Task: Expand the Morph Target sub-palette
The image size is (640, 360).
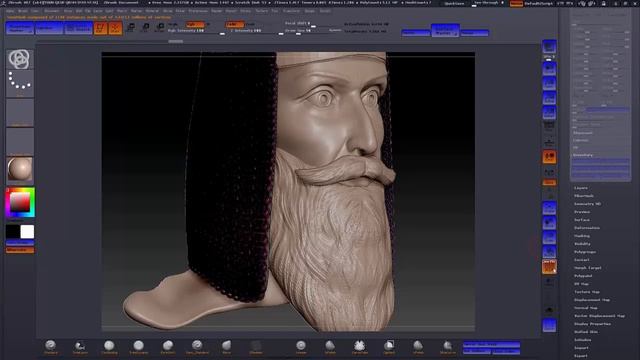Action: coord(588,268)
